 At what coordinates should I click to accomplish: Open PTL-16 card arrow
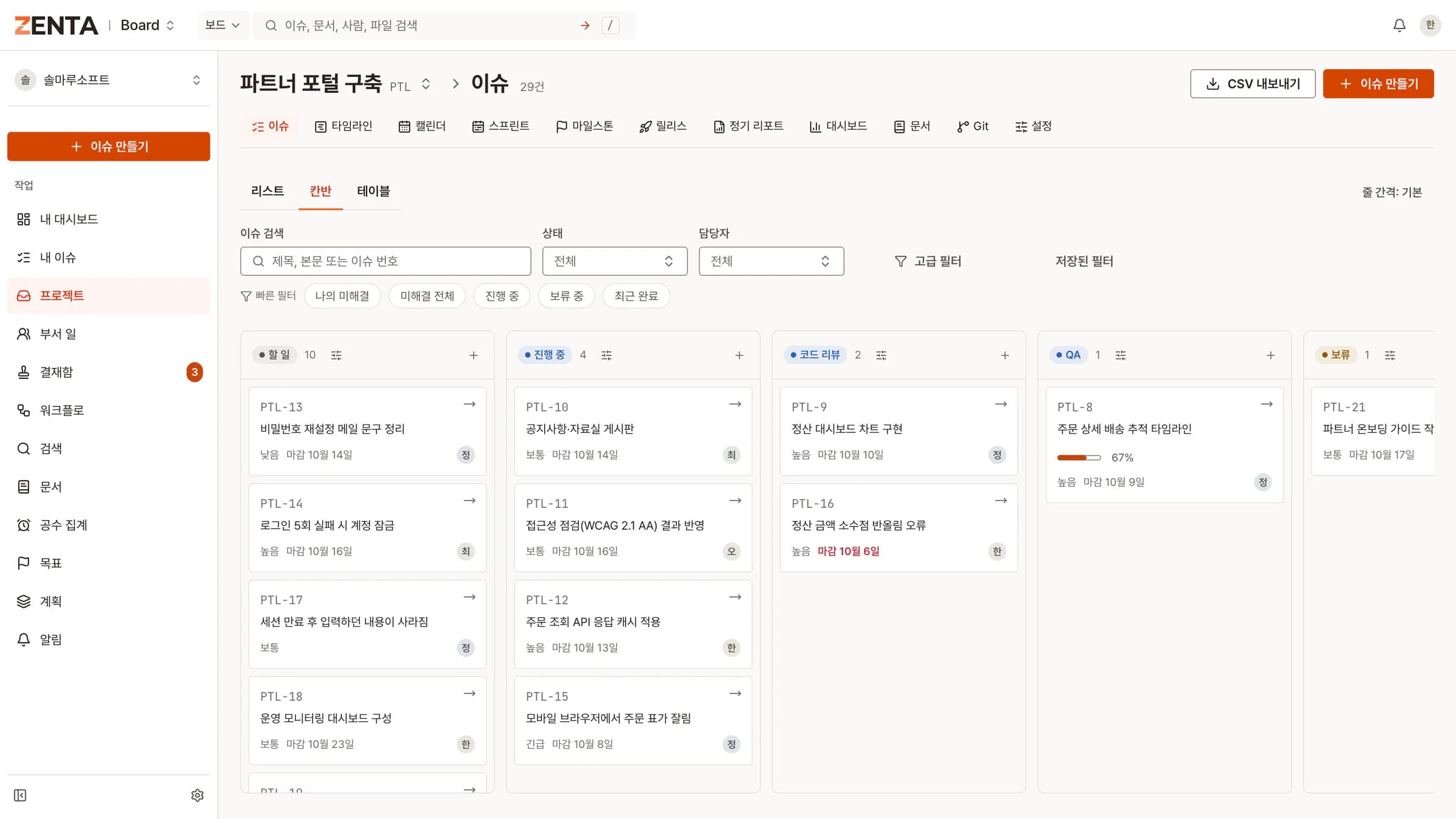click(x=1001, y=501)
